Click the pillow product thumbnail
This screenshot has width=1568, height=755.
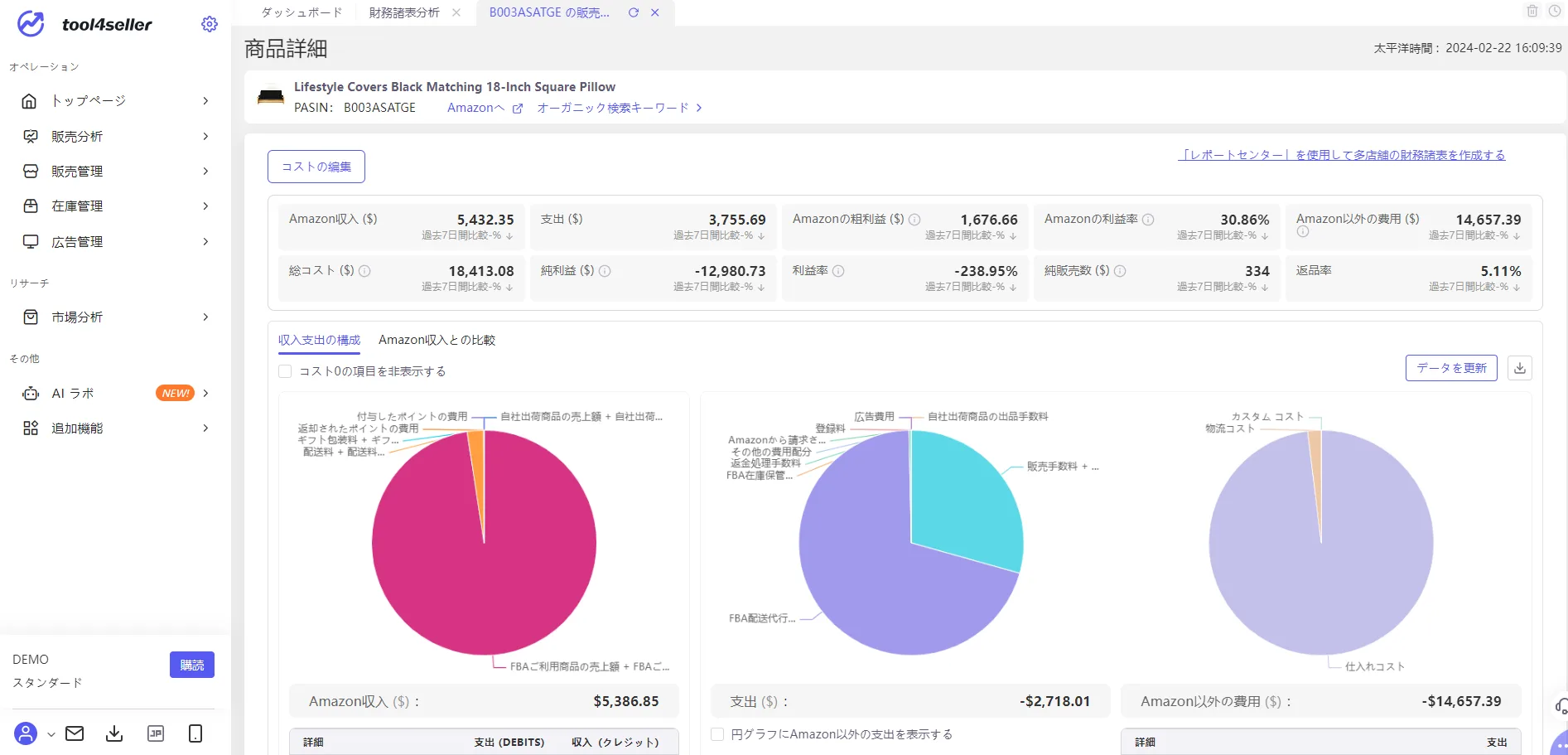[271, 97]
